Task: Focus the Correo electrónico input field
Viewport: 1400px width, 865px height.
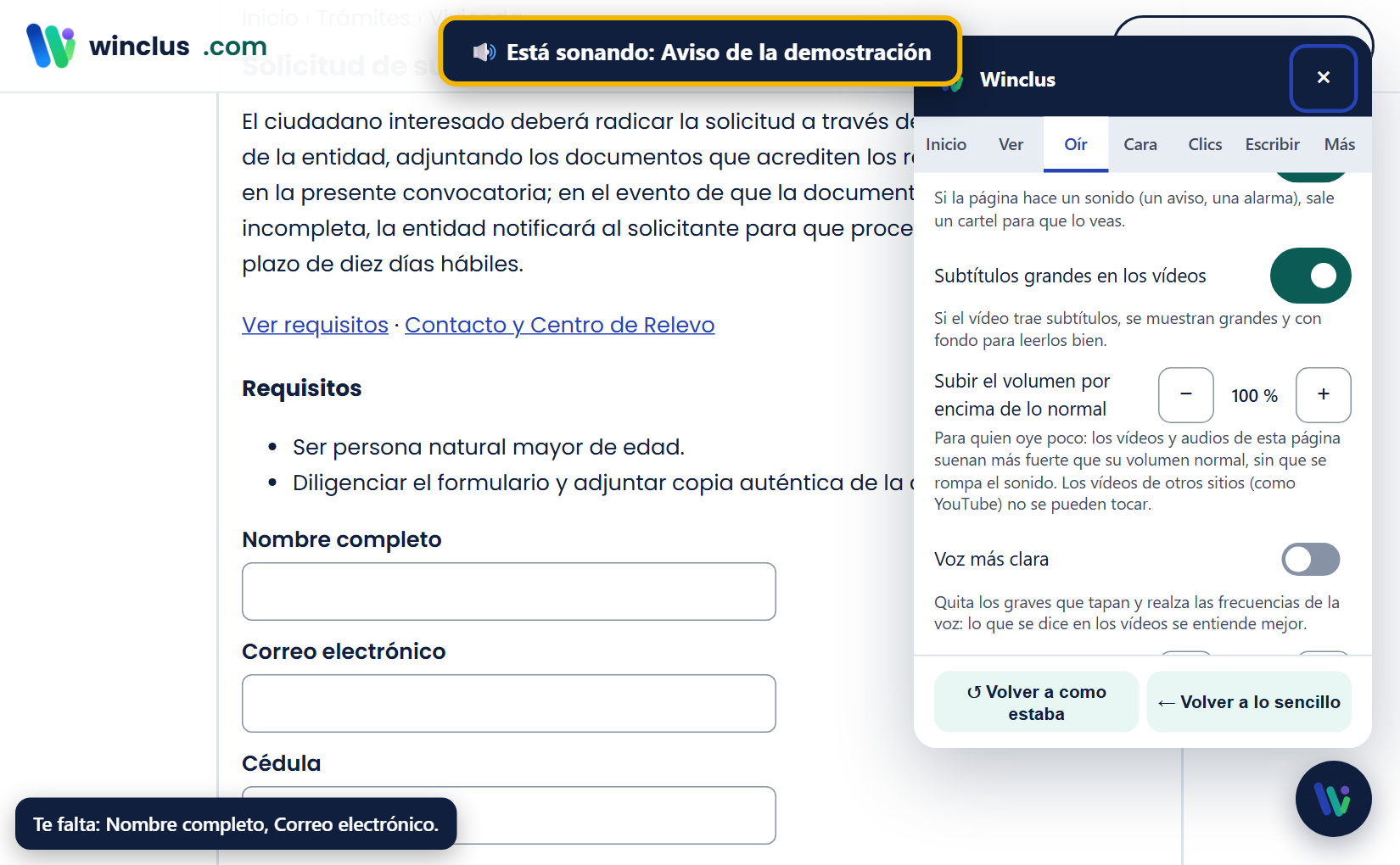Action: point(509,703)
